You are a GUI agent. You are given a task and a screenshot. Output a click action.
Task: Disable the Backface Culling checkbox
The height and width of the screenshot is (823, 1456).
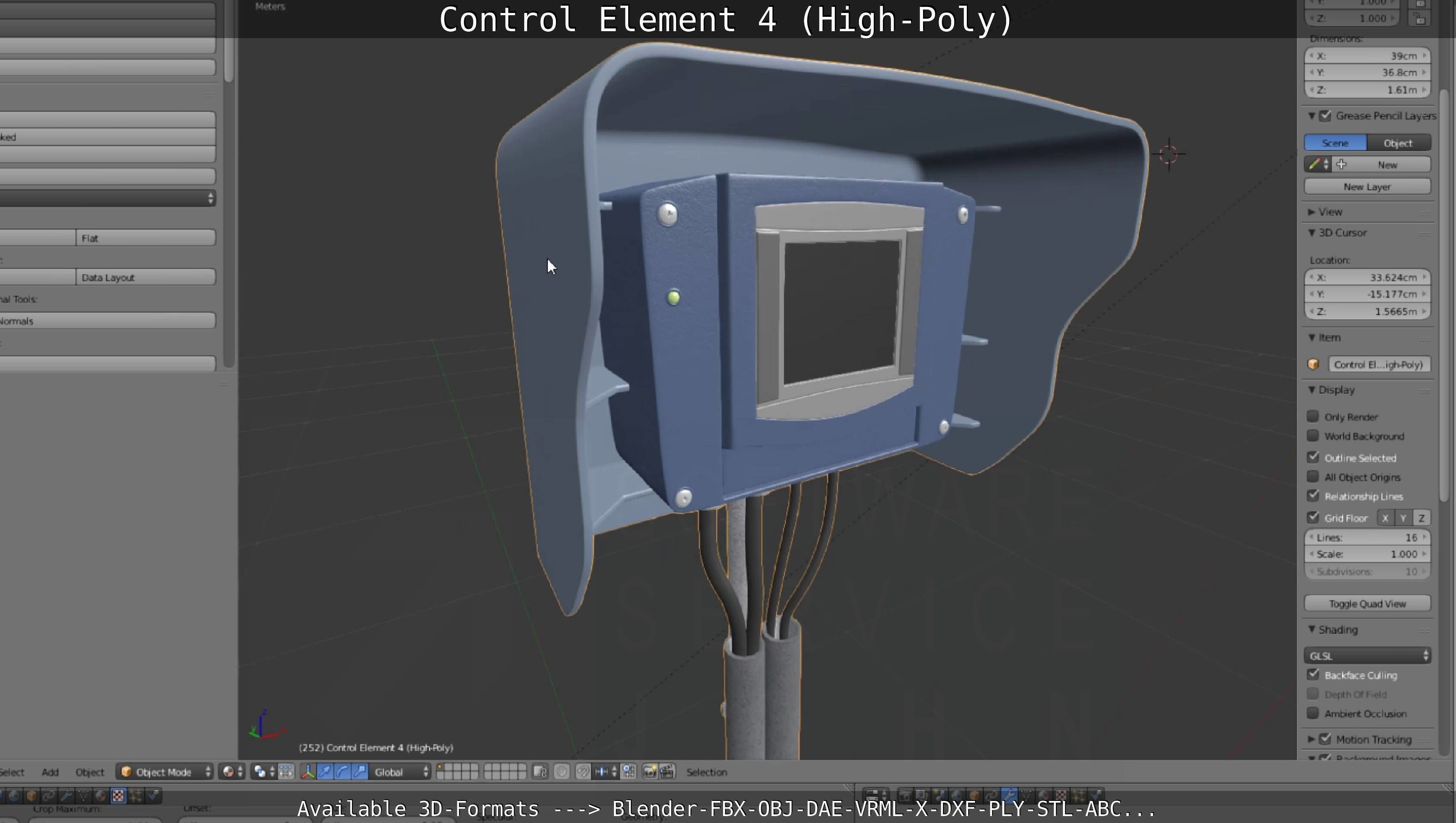point(1313,674)
